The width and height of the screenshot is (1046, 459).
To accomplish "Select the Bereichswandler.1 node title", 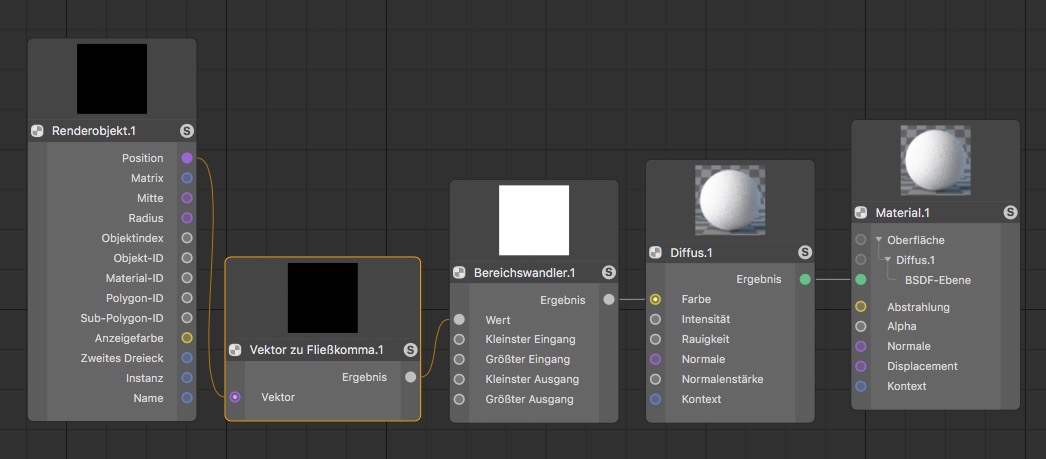I will coord(524,272).
